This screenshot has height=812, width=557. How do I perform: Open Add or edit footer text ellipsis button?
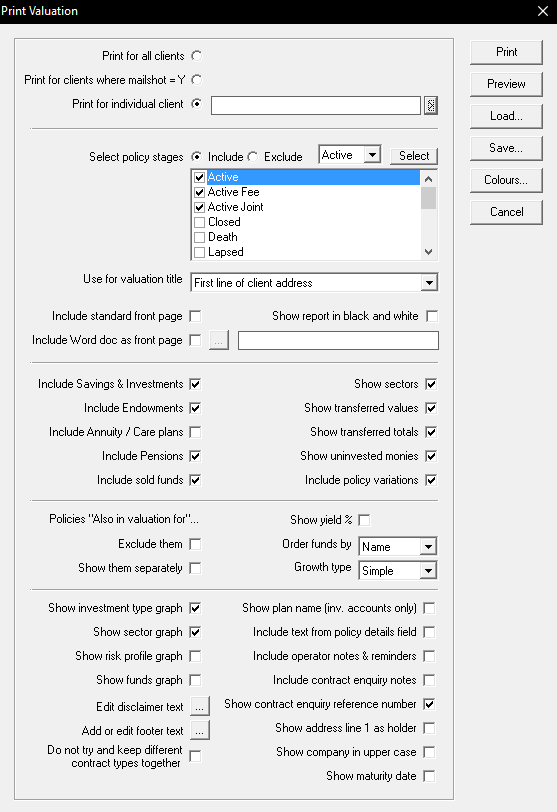(200, 730)
